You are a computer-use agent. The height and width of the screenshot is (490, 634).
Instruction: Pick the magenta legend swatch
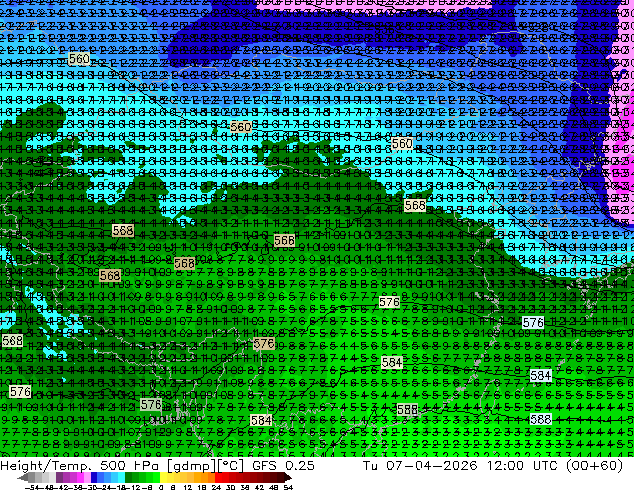(x=80, y=478)
